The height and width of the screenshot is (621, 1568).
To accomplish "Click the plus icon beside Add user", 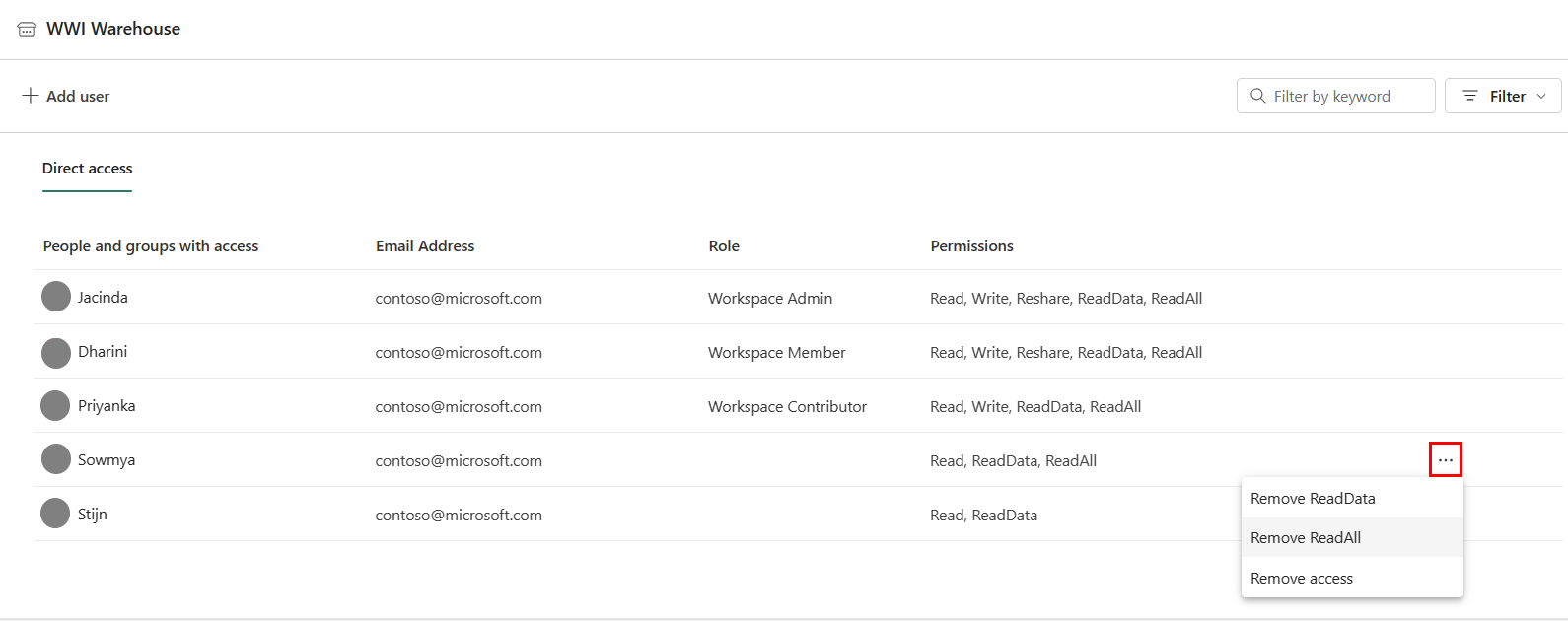I will (x=31, y=96).
